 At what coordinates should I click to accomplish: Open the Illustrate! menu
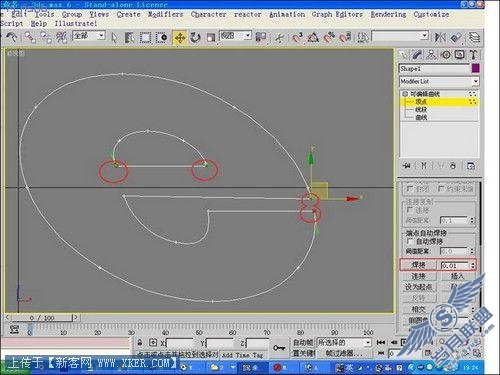[x=76, y=24]
